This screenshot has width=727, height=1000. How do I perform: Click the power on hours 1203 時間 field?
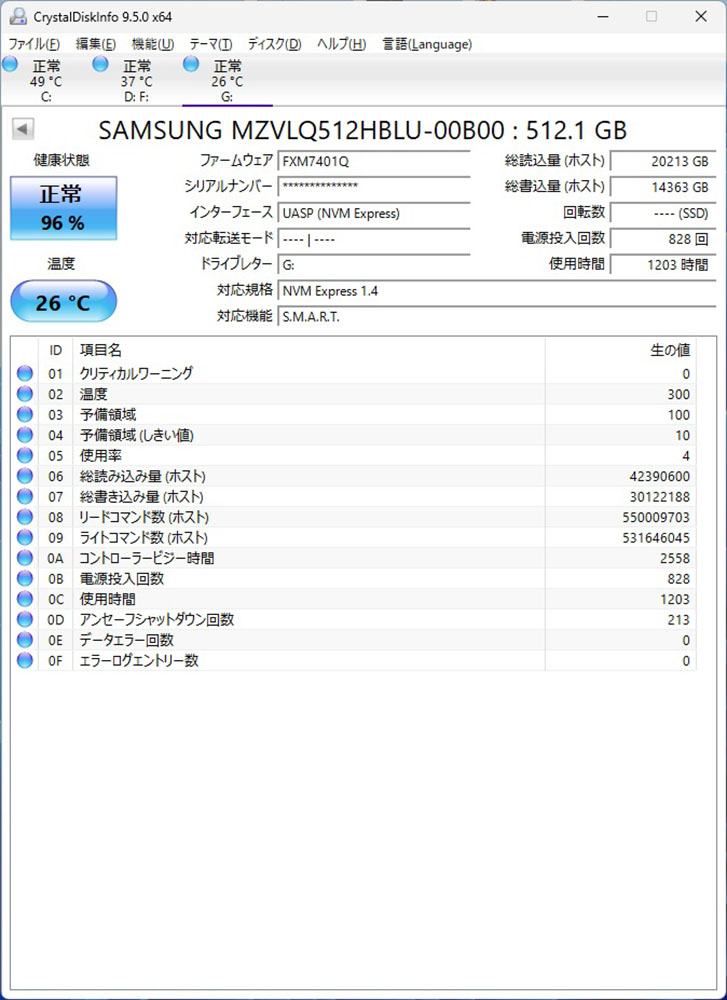pyautogui.click(x=663, y=265)
